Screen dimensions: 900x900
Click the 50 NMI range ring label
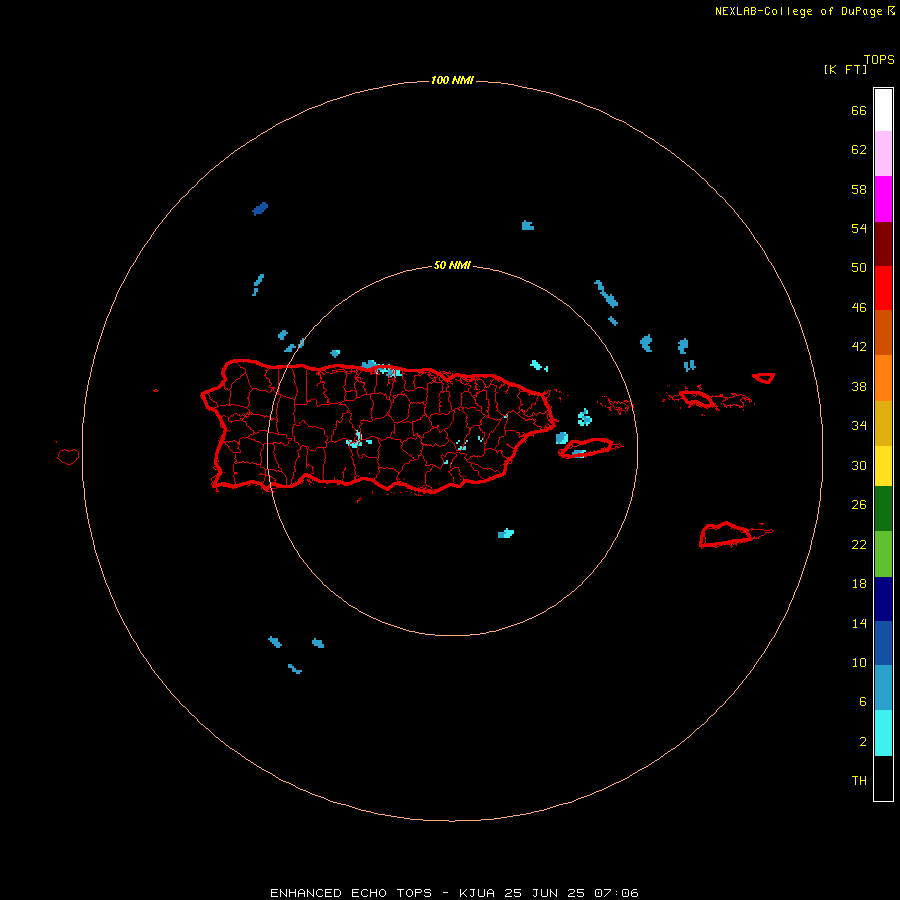(x=452, y=265)
